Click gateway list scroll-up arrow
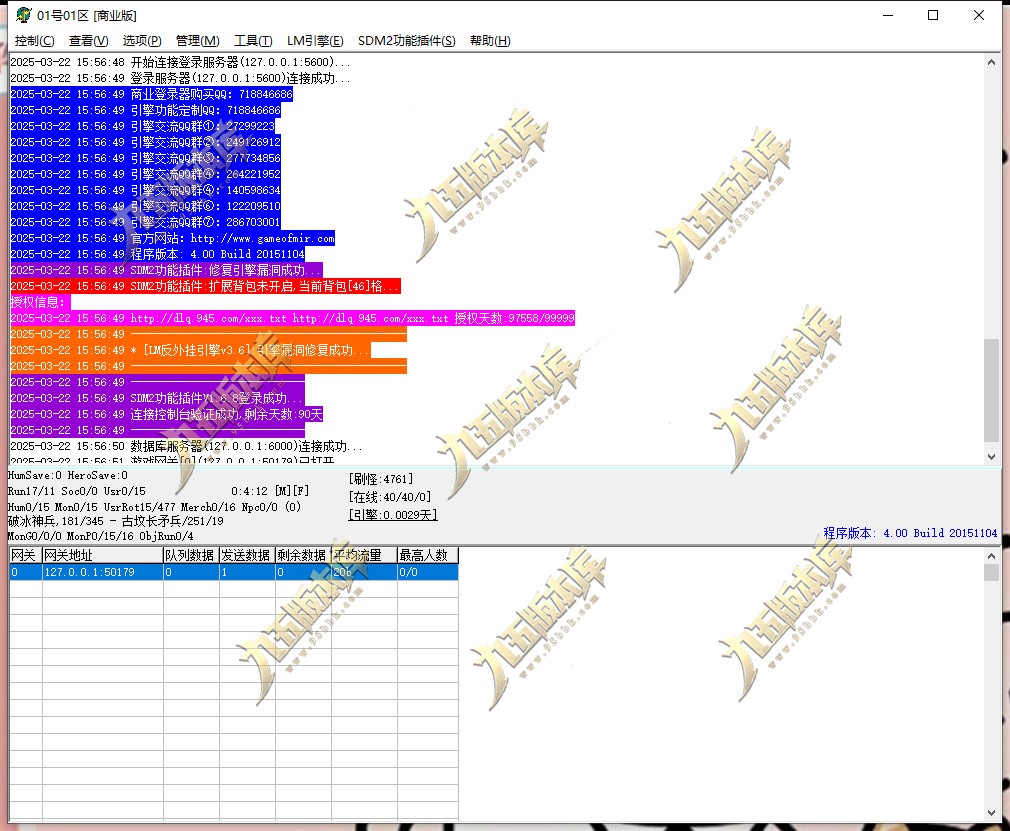 click(991, 555)
